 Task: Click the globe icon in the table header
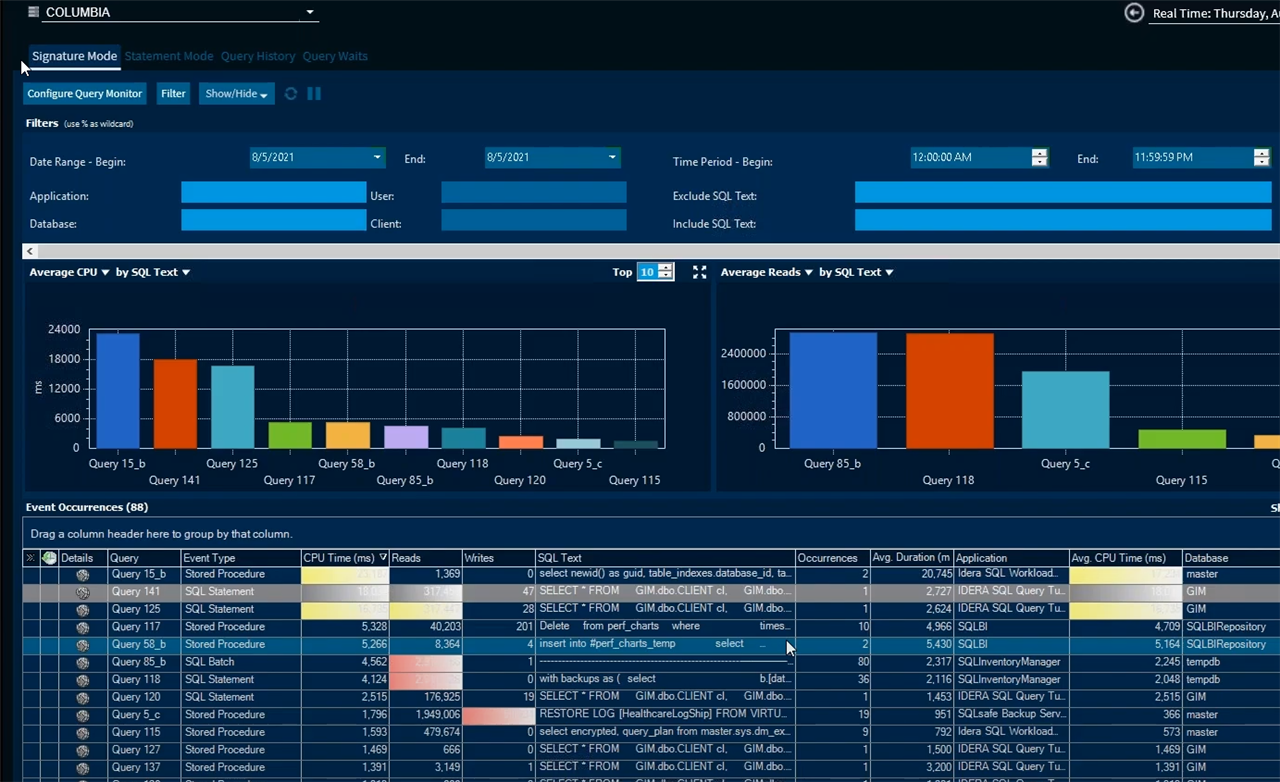coord(49,558)
